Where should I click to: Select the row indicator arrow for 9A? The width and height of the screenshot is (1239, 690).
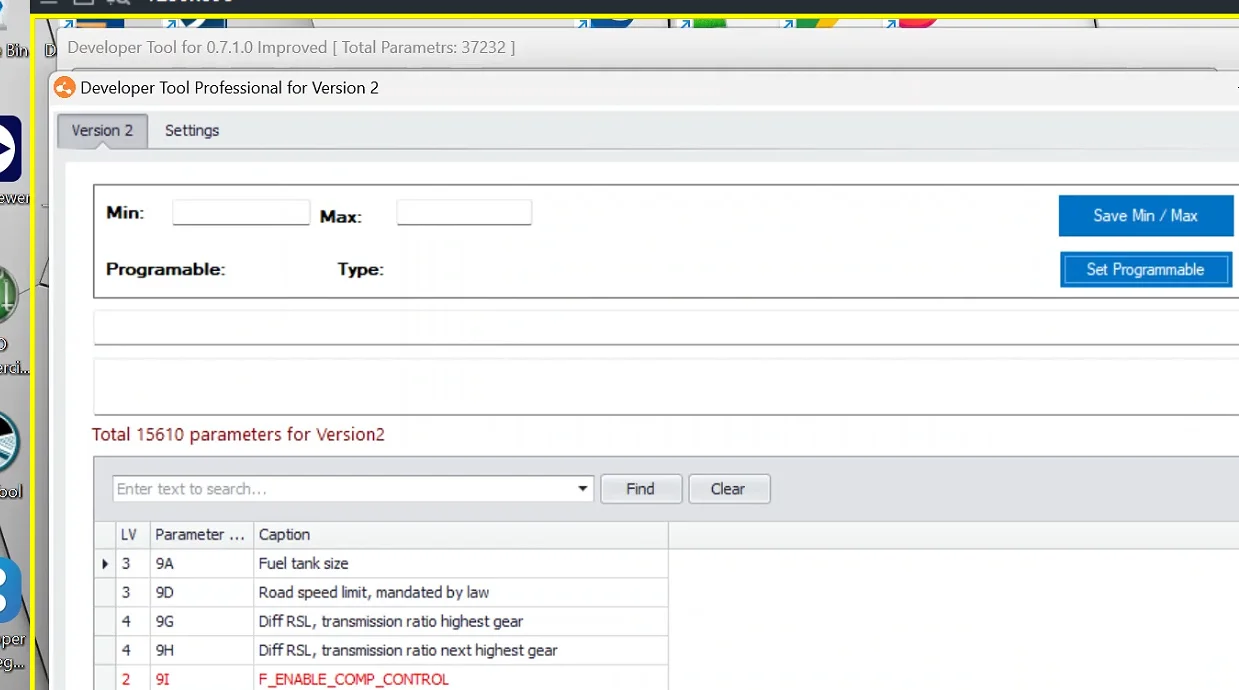point(105,564)
